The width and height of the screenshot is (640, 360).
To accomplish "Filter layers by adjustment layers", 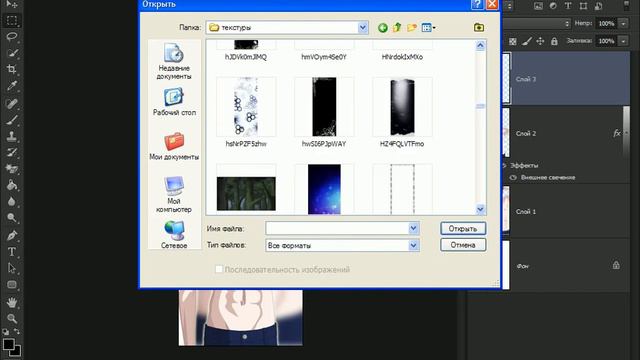I will [553, 6].
